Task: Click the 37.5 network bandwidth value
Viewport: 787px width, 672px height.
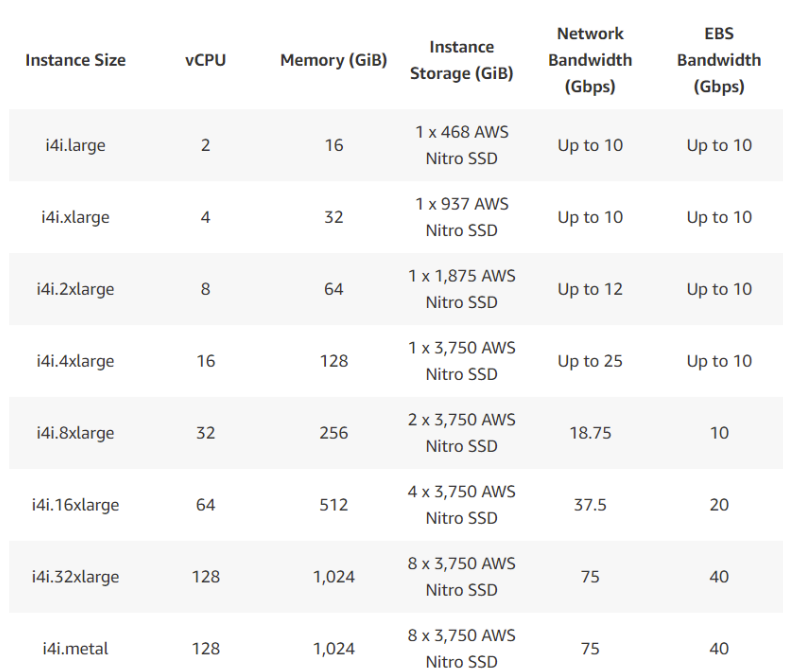Action: click(x=590, y=504)
